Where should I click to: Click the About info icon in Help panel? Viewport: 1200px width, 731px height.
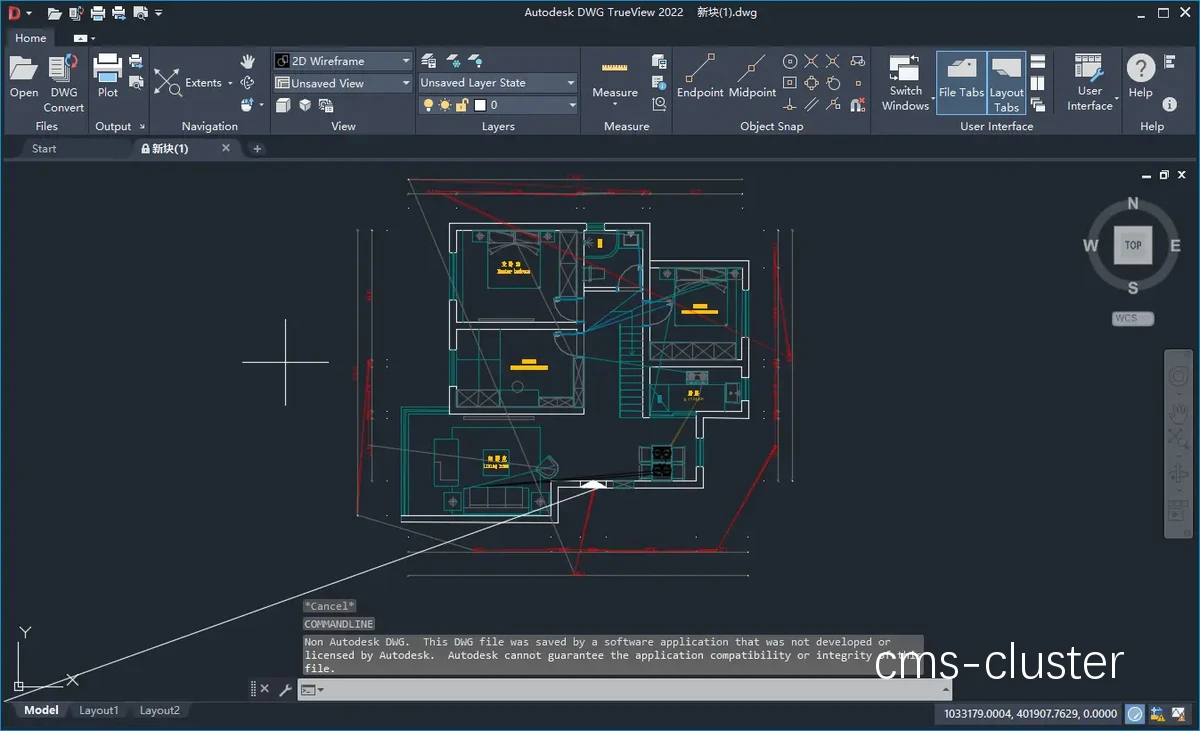point(1170,104)
